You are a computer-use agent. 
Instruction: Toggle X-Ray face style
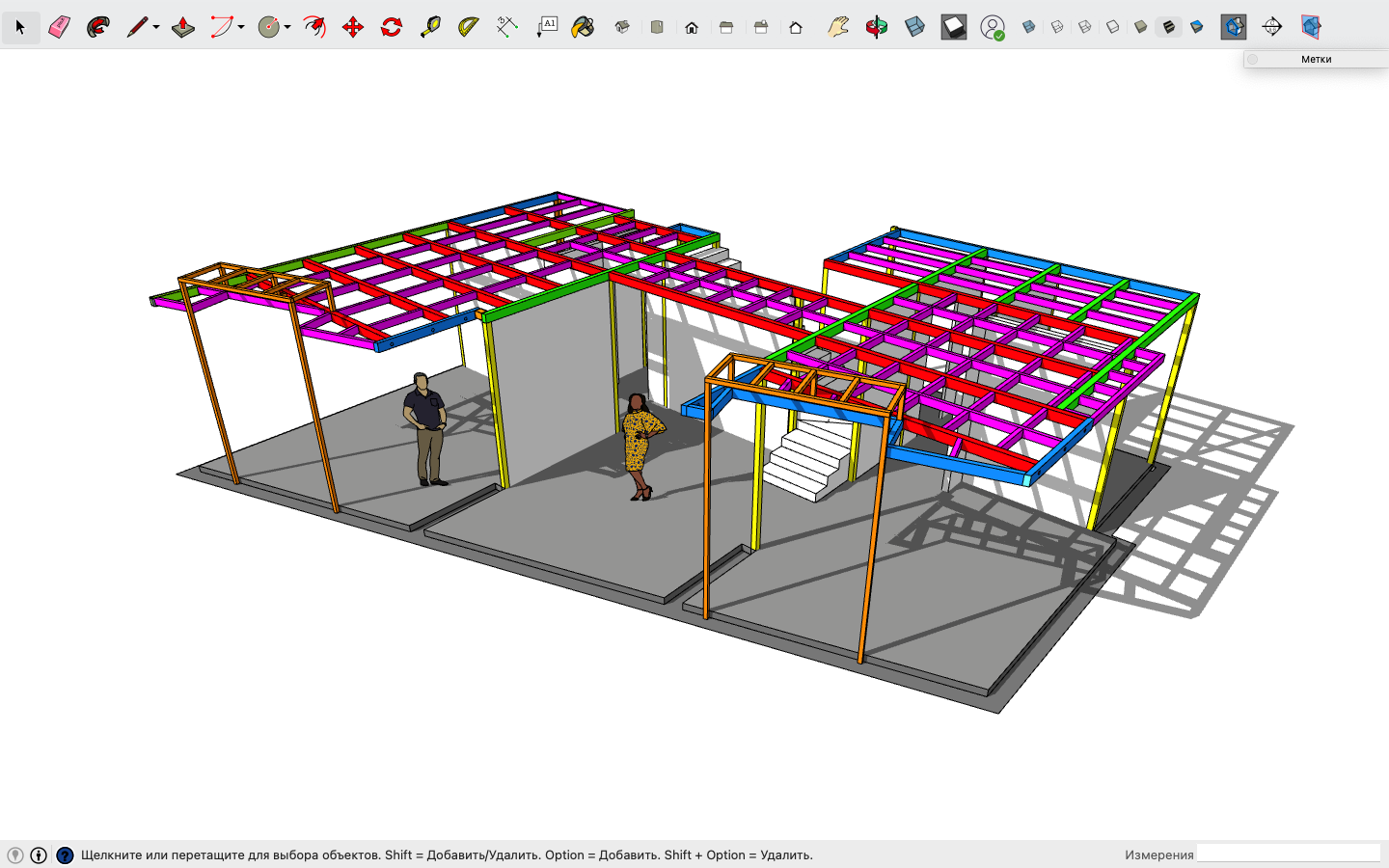[x=1029, y=27]
